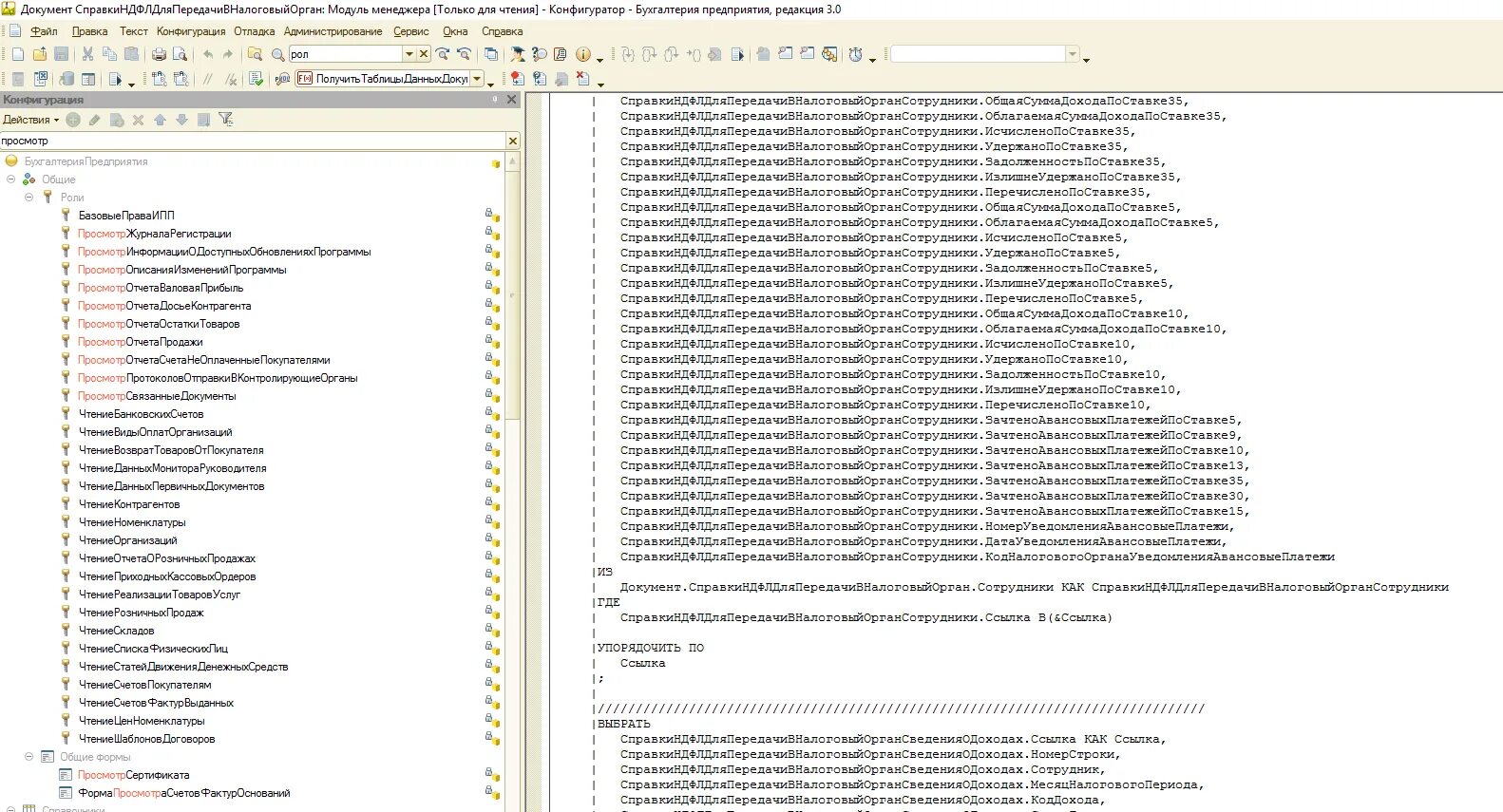Open the empty combo box dropdown in the right toolbar
The image size is (1503, 812).
(x=1073, y=54)
